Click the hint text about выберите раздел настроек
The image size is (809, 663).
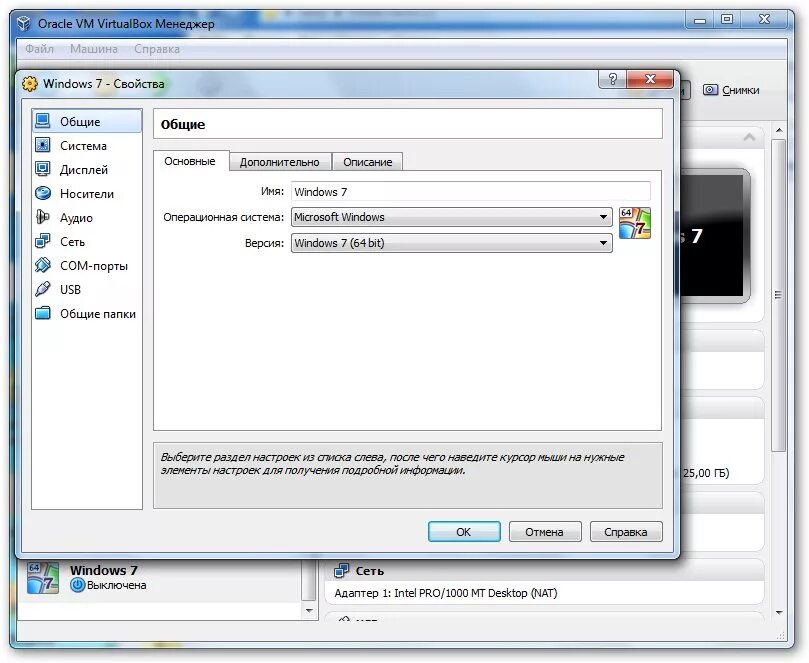click(392, 463)
